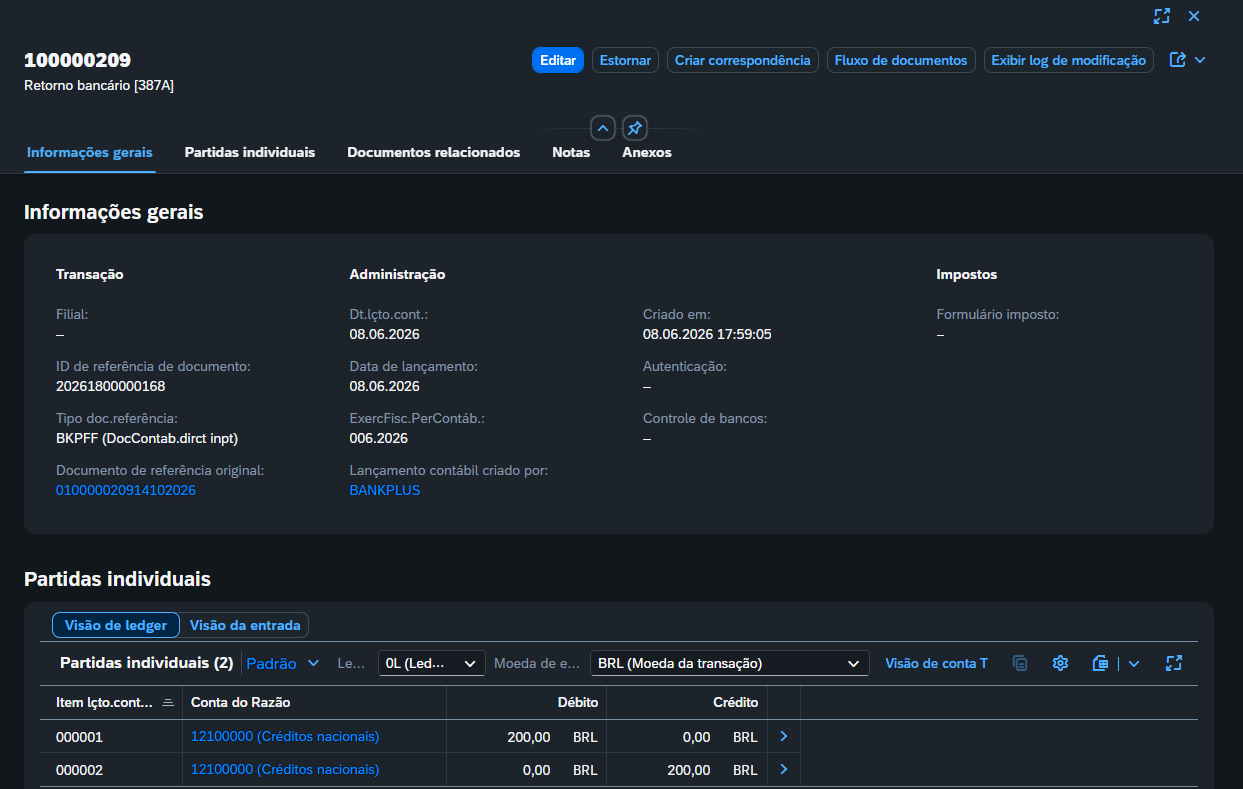Click Criar correspondência button
The height and width of the screenshot is (789, 1243).
(743, 60)
